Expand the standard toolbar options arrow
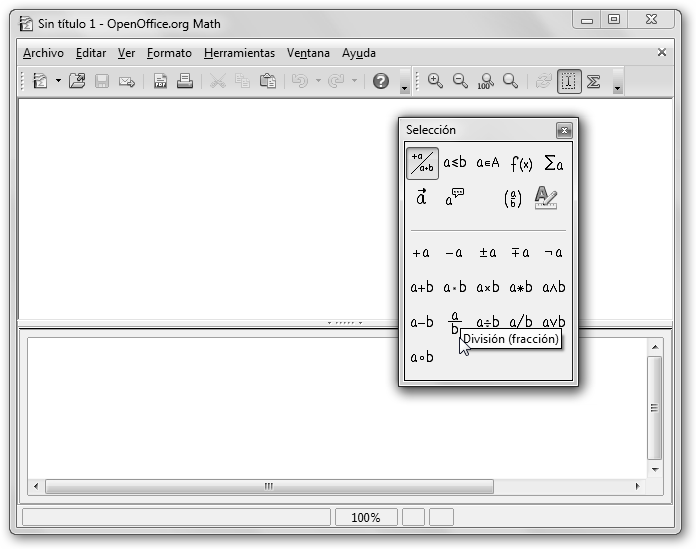The width and height of the screenshot is (696, 549). click(404, 88)
